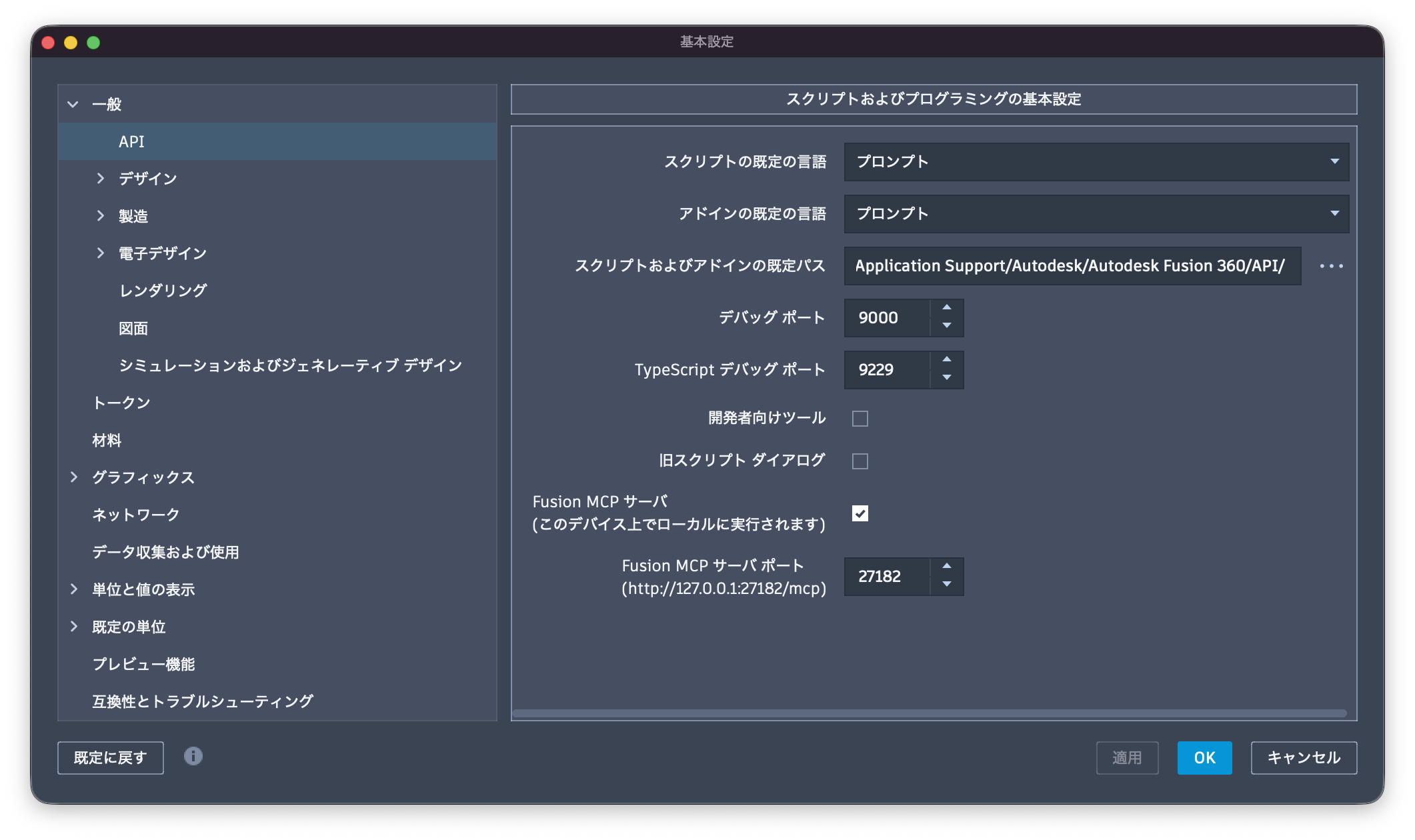Image resolution: width=1415 pixels, height=840 pixels.
Task: Click the info icon beside 既定に戻す
Action: [x=193, y=756]
